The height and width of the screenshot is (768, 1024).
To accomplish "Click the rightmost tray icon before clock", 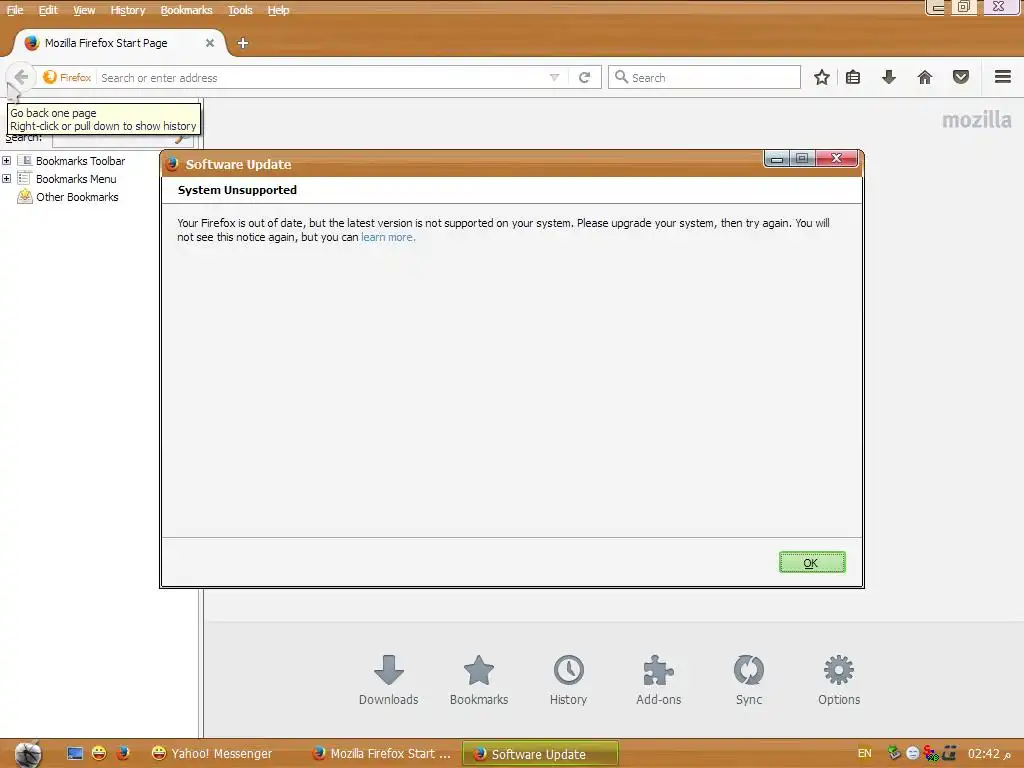I will tap(950, 754).
